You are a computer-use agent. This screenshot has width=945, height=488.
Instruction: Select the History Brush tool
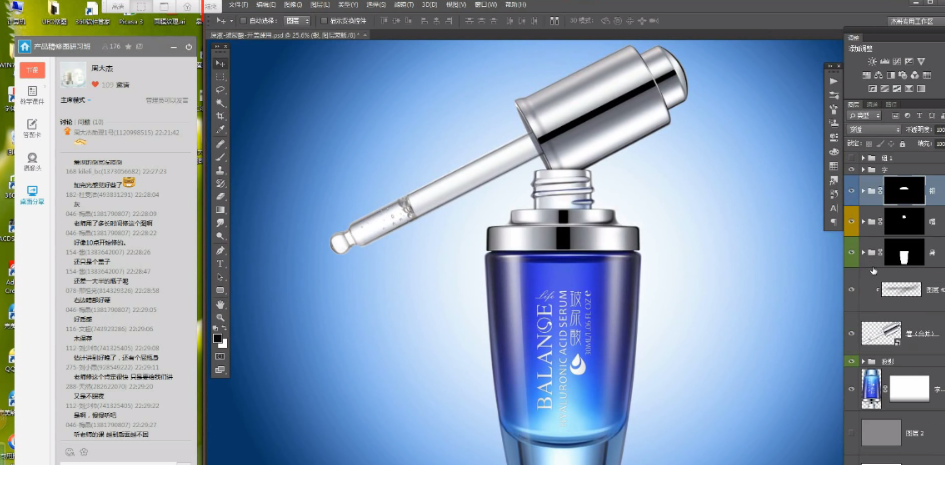click(x=221, y=184)
